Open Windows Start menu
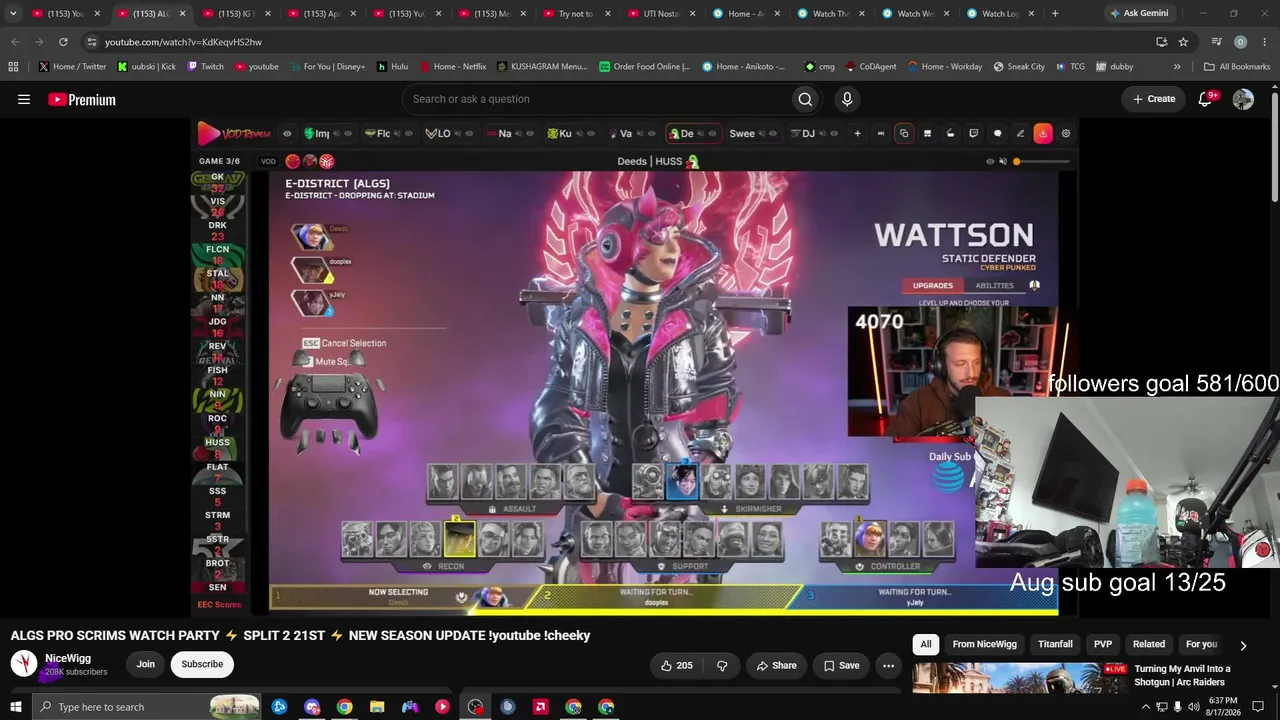The height and width of the screenshot is (720, 1280). tap(15, 707)
